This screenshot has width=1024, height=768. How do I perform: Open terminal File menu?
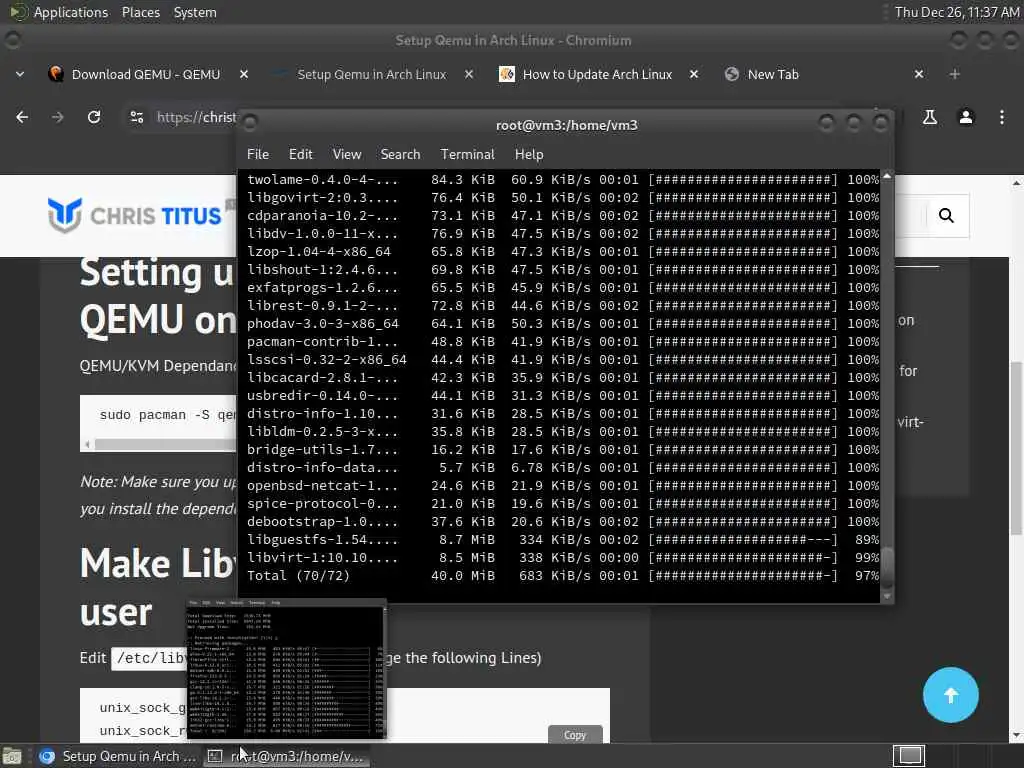click(x=257, y=154)
